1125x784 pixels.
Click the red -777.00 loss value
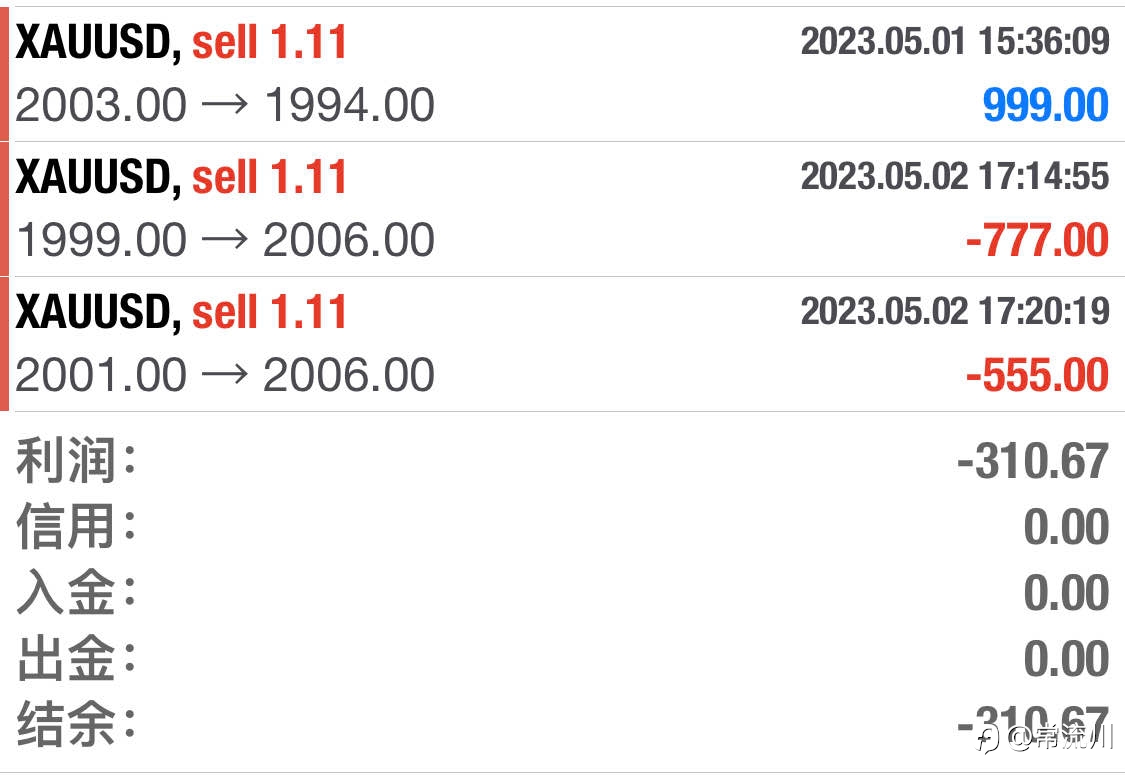pos(1037,240)
